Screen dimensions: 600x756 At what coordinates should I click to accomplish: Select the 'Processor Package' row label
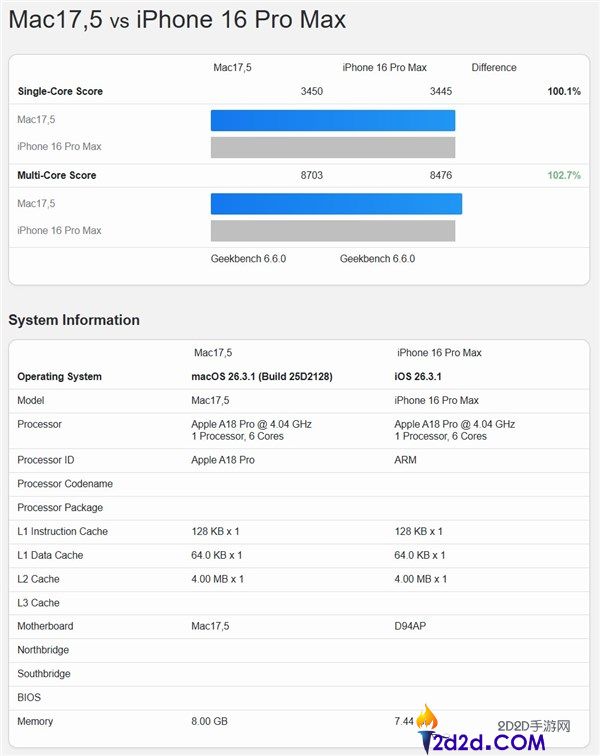tap(60, 508)
